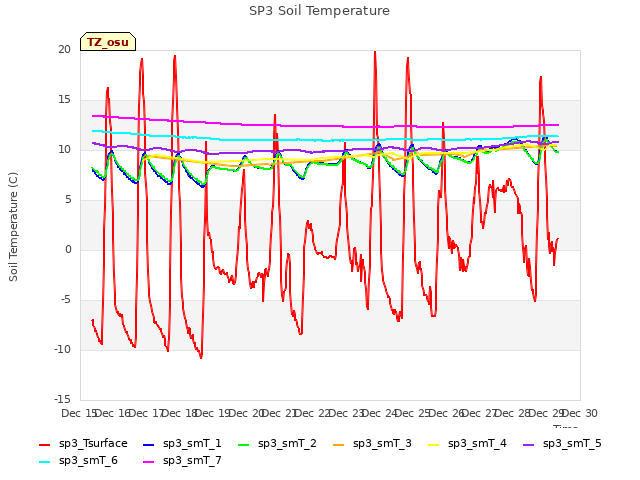
Task: Click the Dec 30 x-axis tick label
Action: (580, 413)
